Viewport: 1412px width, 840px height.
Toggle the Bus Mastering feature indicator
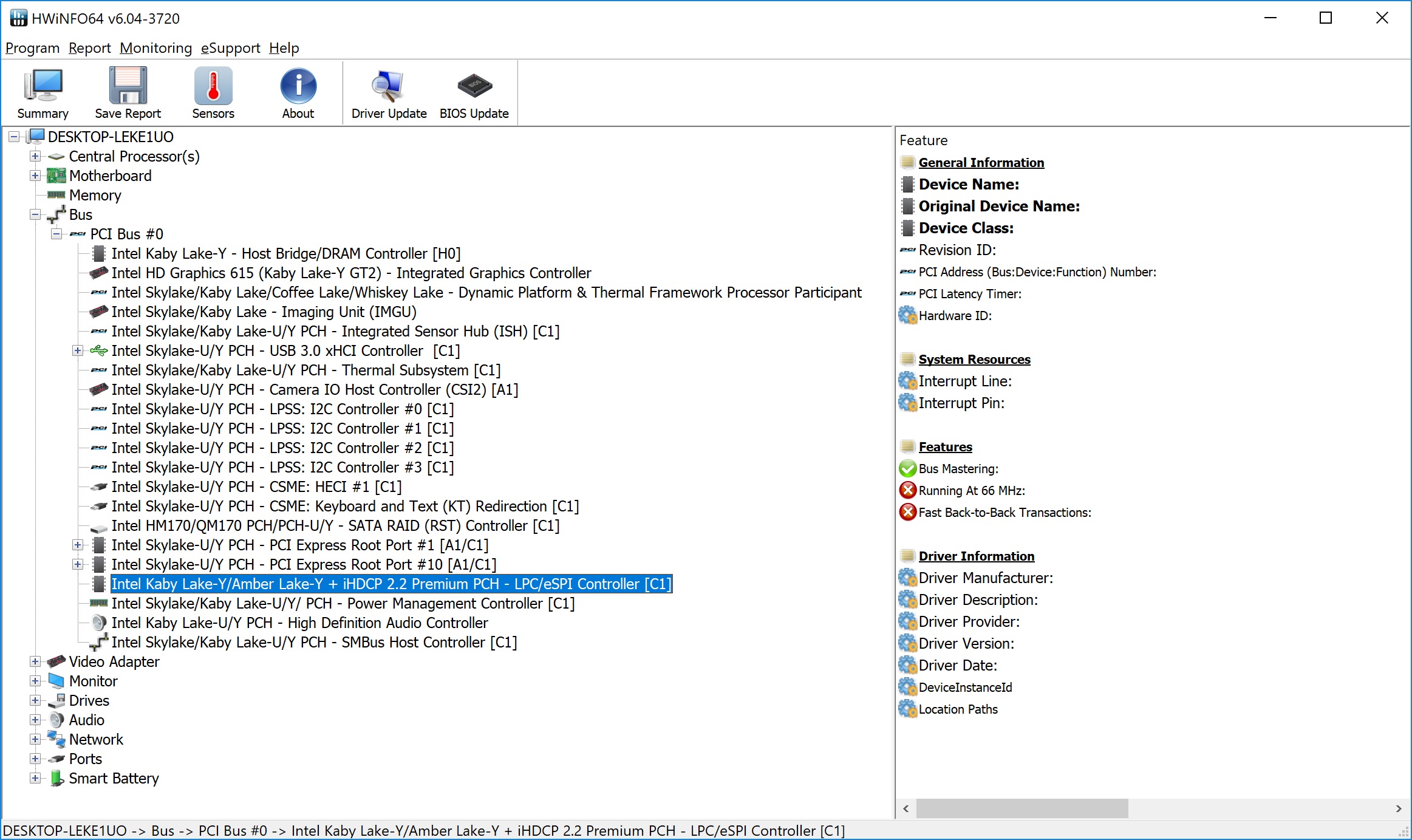pos(907,469)
